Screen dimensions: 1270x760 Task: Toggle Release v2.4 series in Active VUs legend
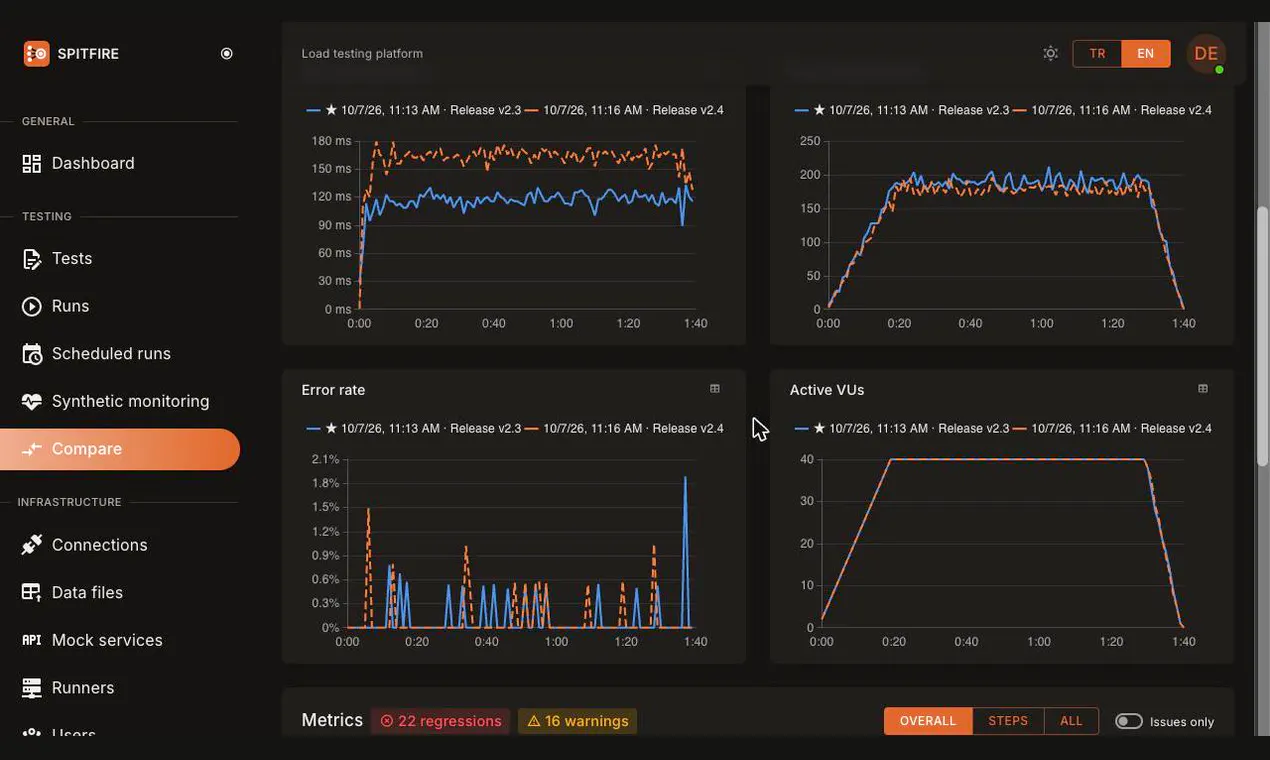tap(1112, 428)
